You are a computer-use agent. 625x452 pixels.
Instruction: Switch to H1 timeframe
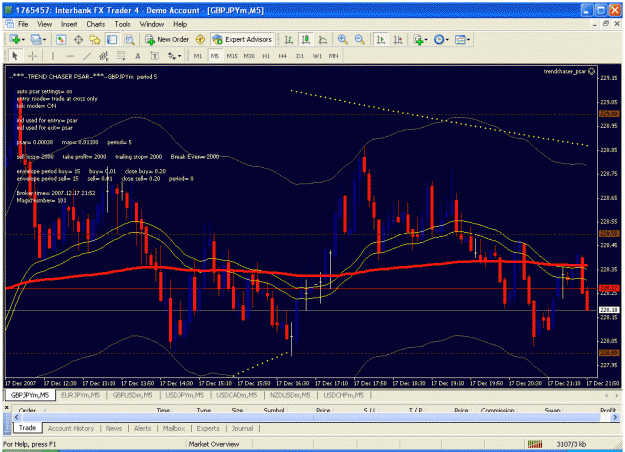coord(266,56)
